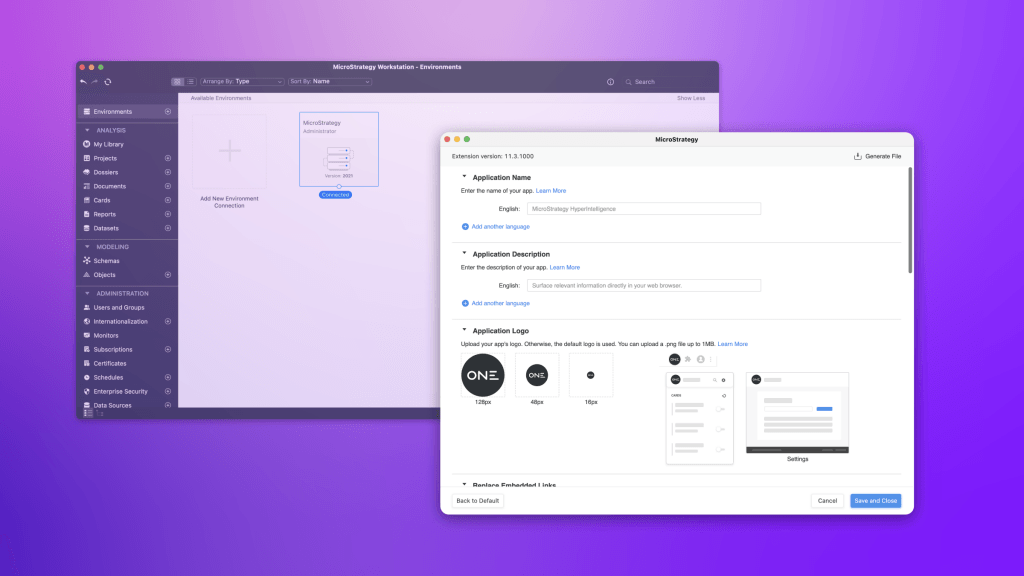
Task: Click plus icon beside Application Name's Add another language
Action: [x=465, y=226]
